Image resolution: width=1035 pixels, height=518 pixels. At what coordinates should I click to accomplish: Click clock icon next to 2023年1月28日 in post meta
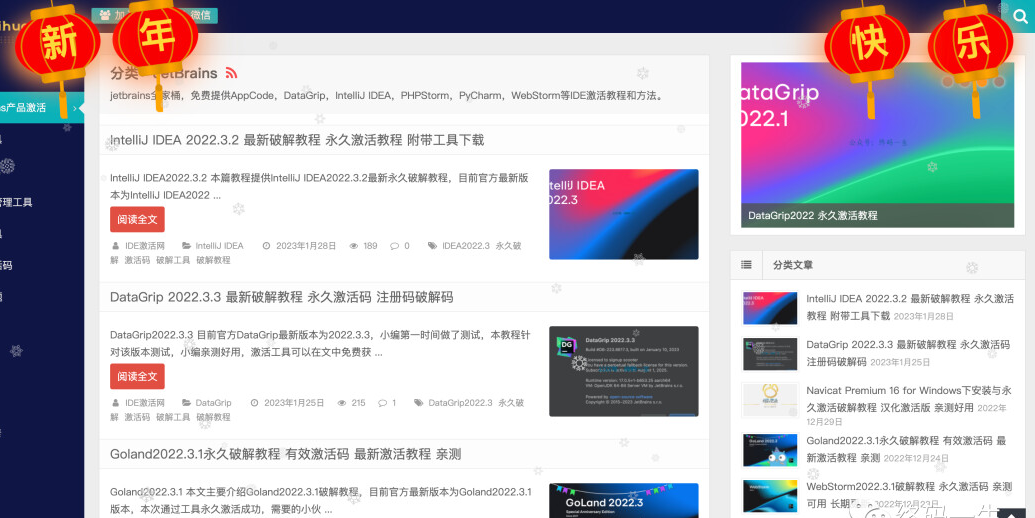click(267, 245)
